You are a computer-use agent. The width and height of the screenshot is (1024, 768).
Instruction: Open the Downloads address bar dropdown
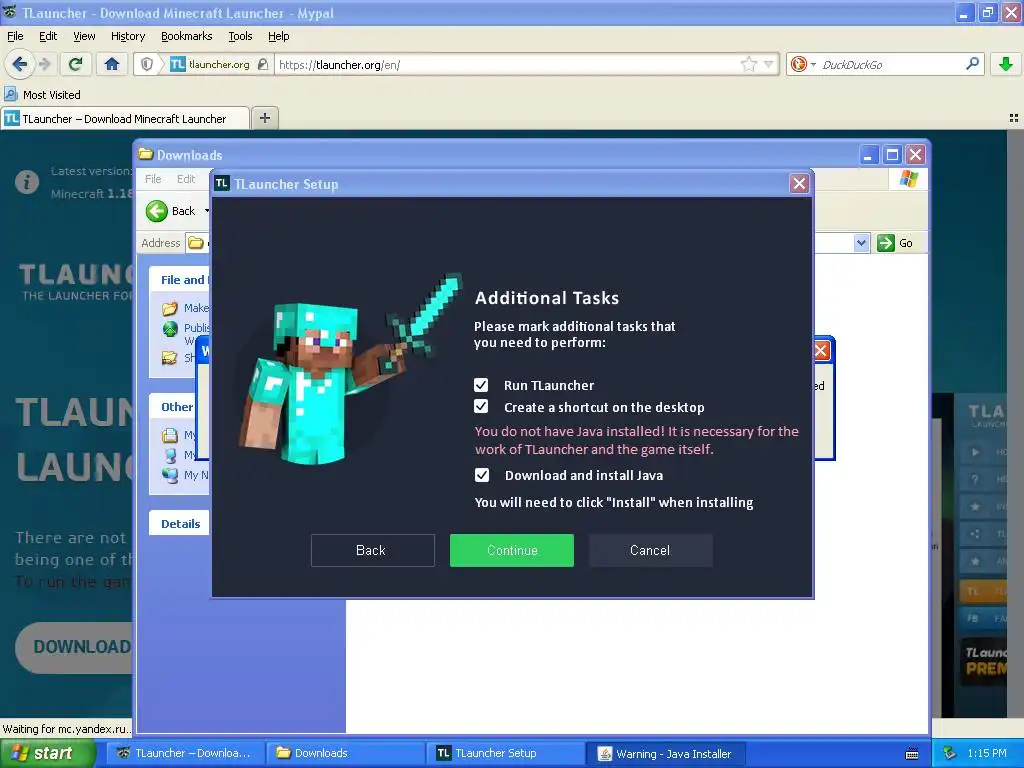coord(861,243)
